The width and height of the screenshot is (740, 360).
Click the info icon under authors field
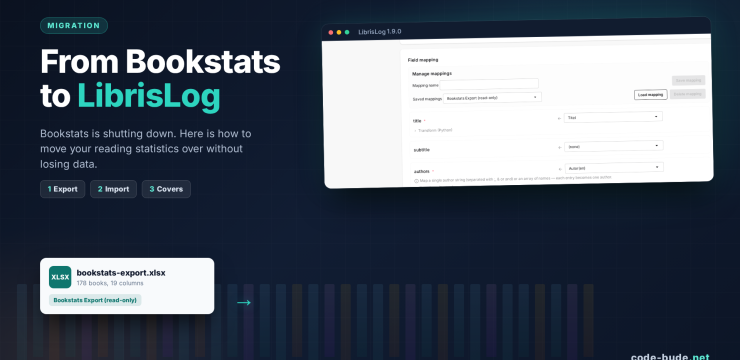(x=416, y=181)
